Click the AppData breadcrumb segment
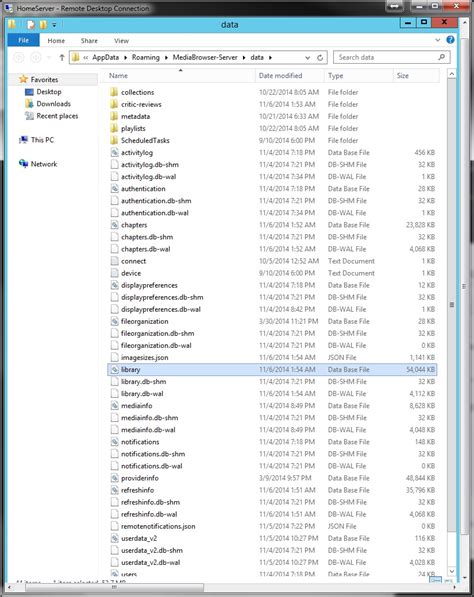Image resolution: width=474 pixels, height=597 pixels. click(105, 57)
